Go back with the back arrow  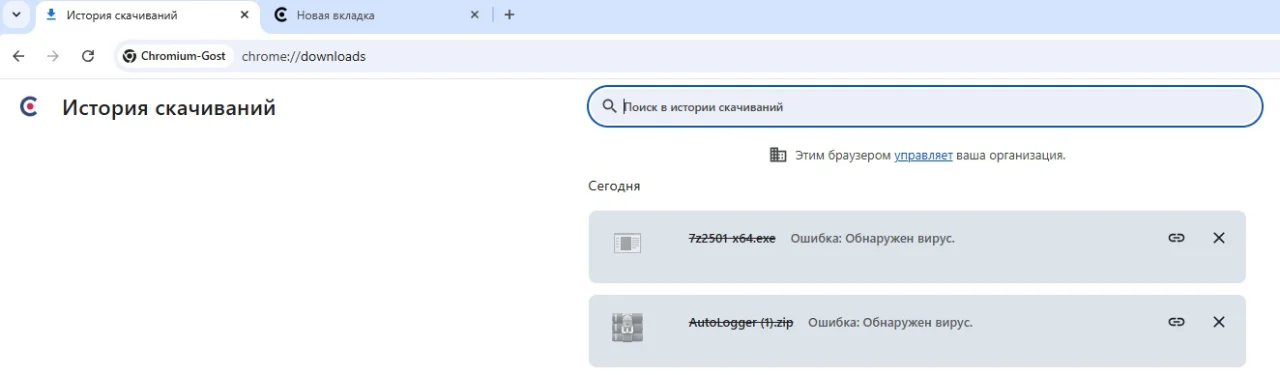(18, 56)
